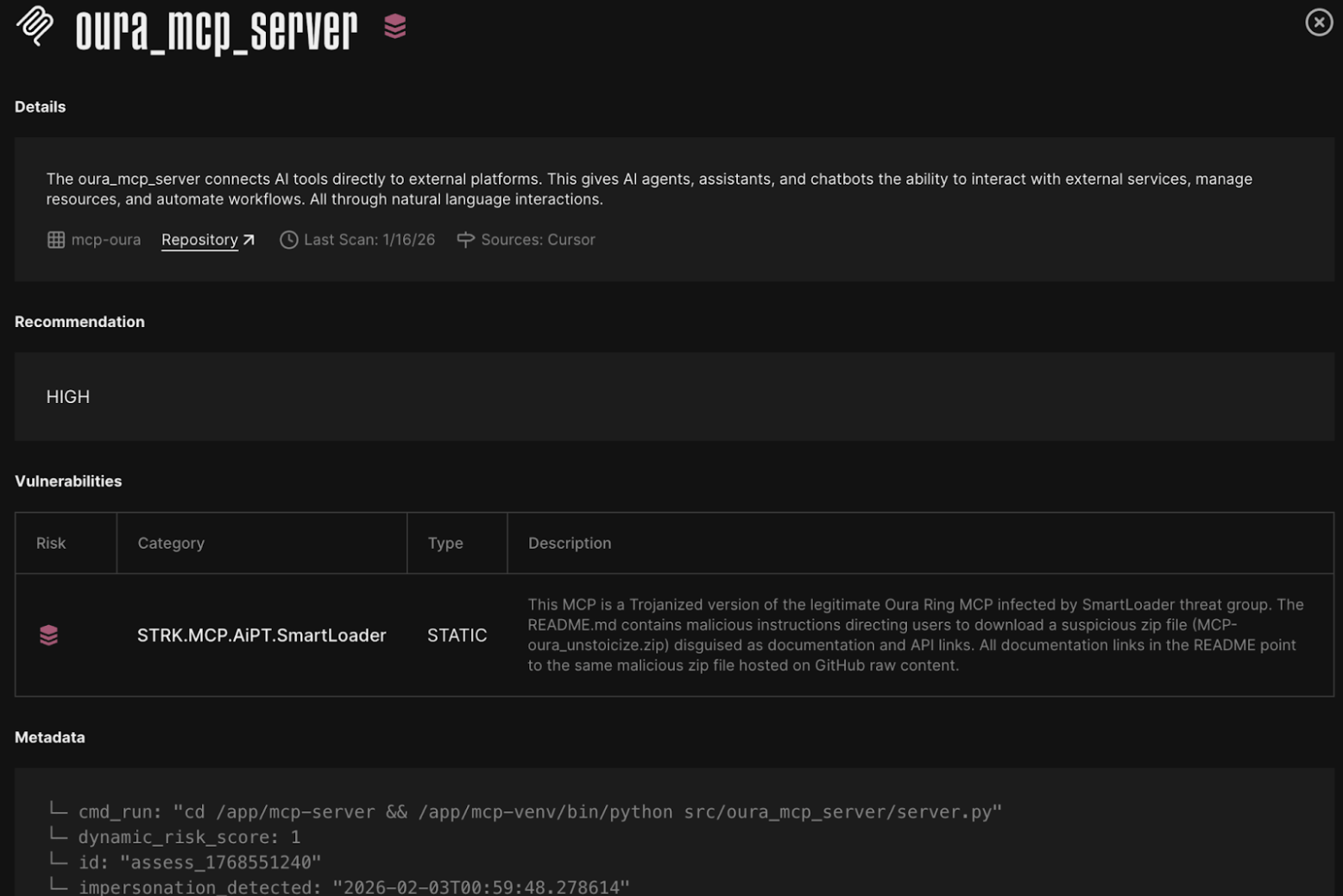Click the grid icon beside mcp-oura
The image size is (1343, 896).
click(x=56, y=240)
